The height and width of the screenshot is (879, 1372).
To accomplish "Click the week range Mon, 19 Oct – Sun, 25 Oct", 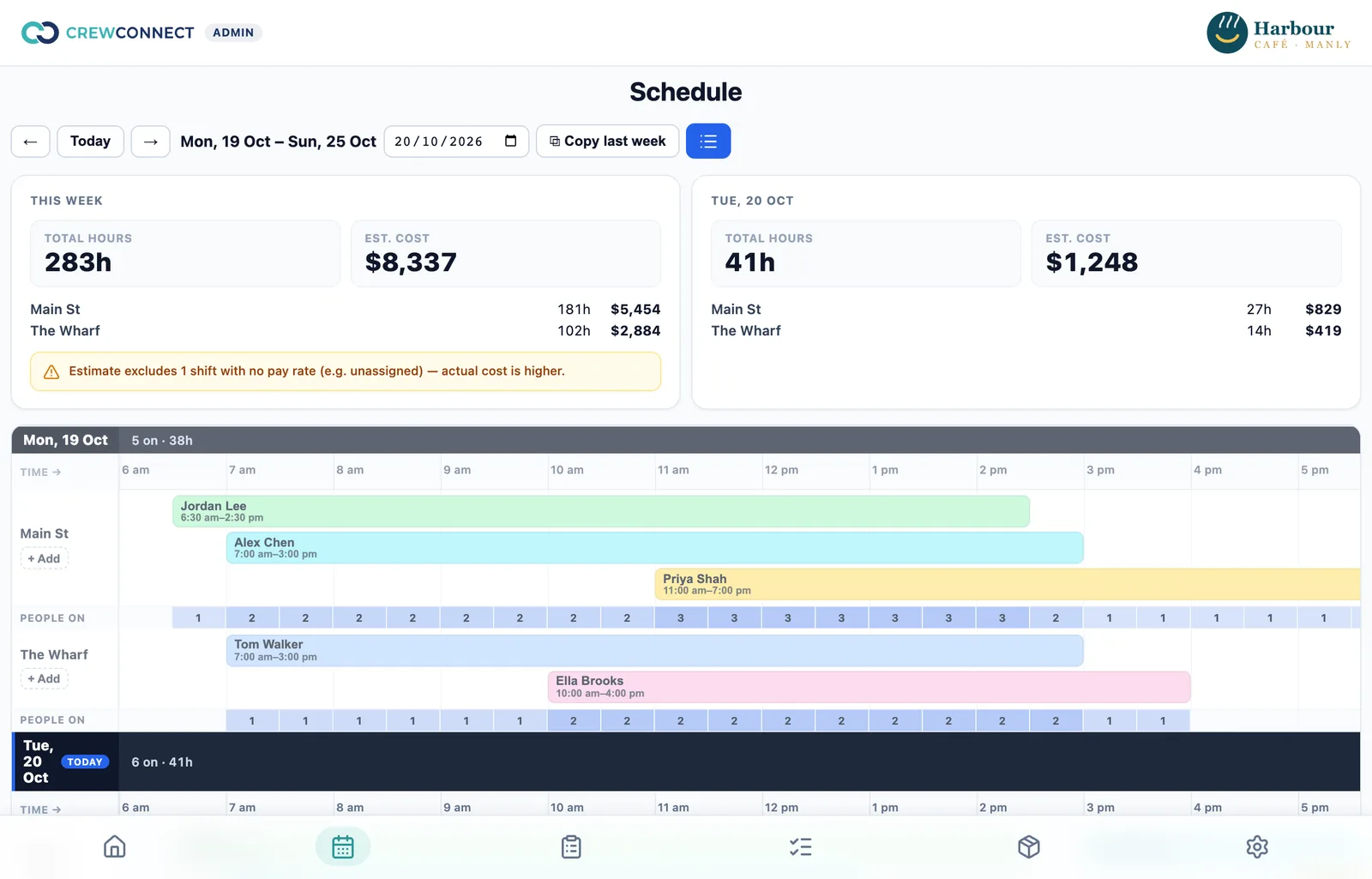I will point(278,141).
